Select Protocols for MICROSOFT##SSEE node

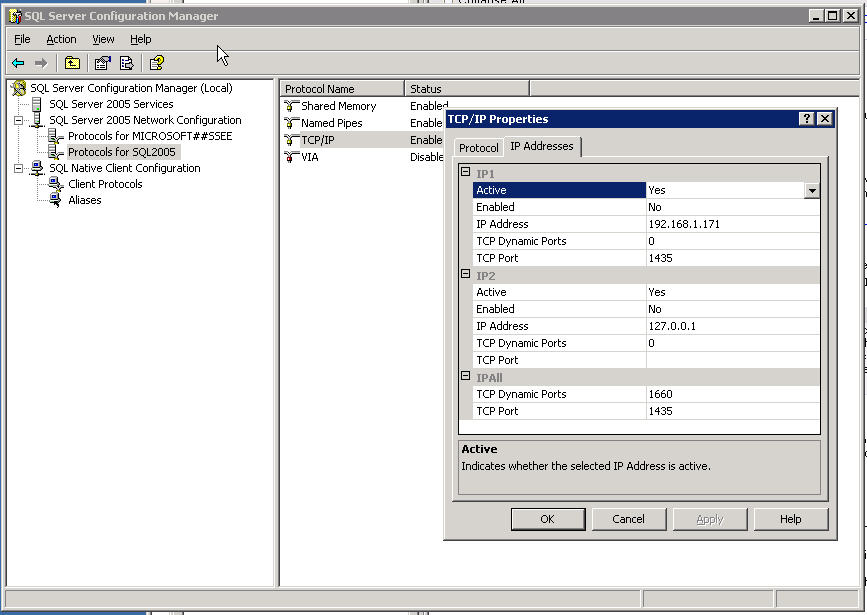pyautogui.click(x=150, y=136)
